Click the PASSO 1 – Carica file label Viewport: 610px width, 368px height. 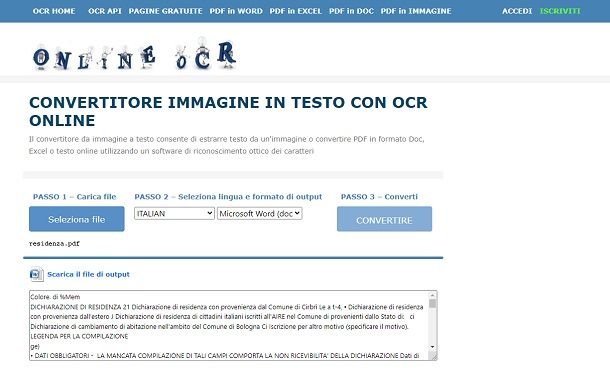tap(75, 197)
